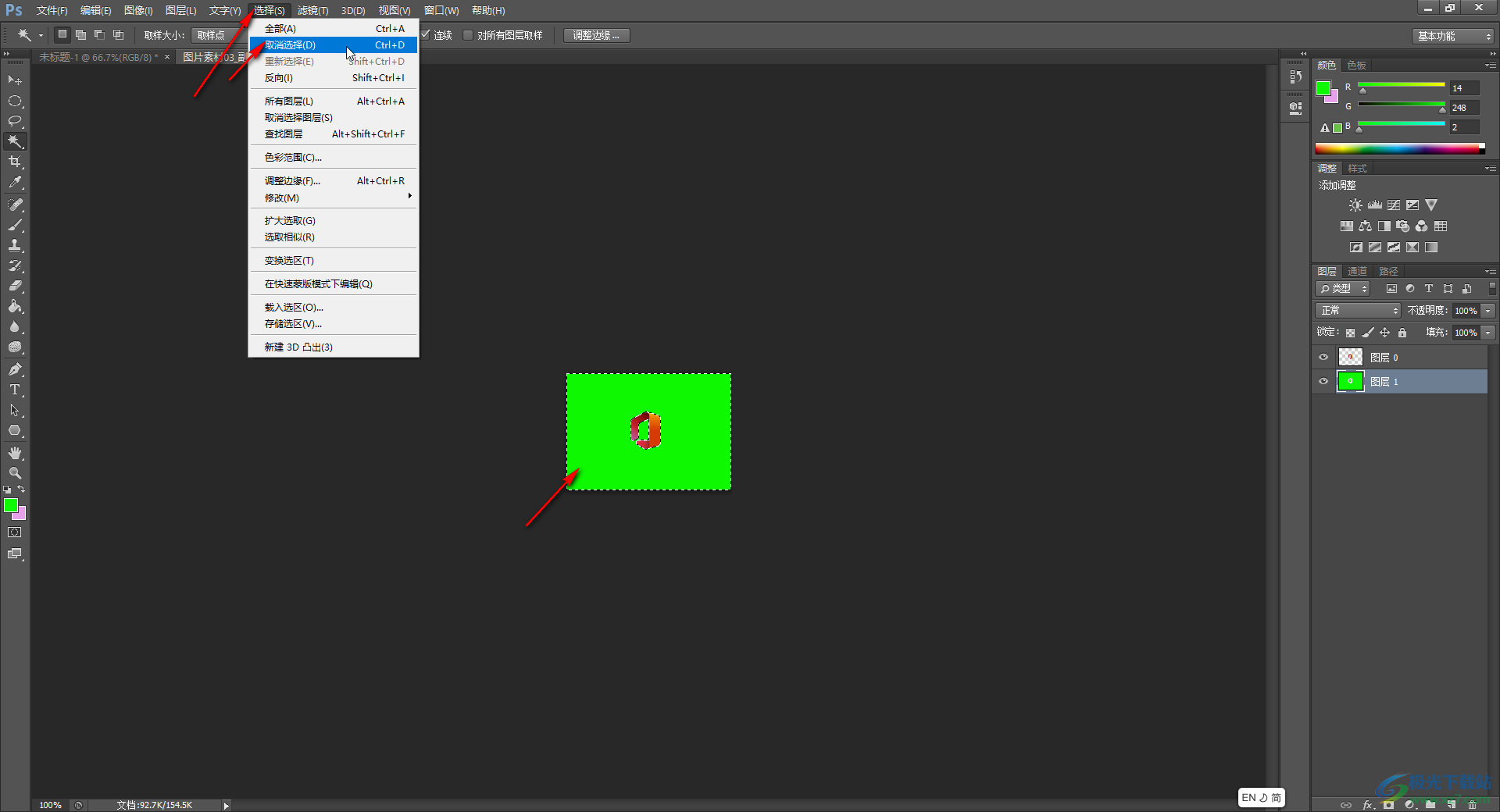This screenshot has height=812, width=1500.
Task: Open layer filter 类型 dropdown
Action: pyautogui.click(x=1343, y=288)
